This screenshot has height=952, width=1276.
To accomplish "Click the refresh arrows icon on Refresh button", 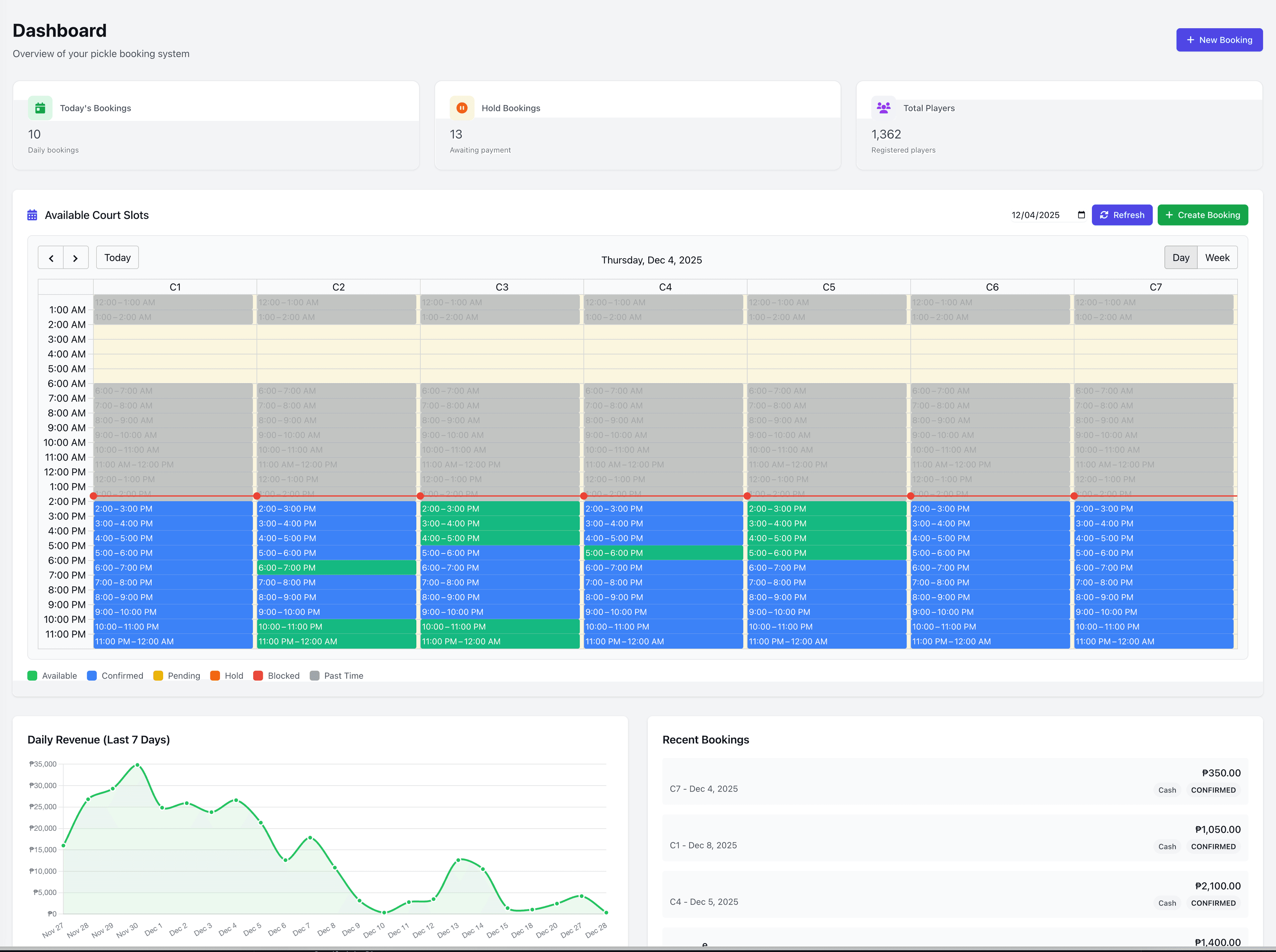I will click(1104, 214).
